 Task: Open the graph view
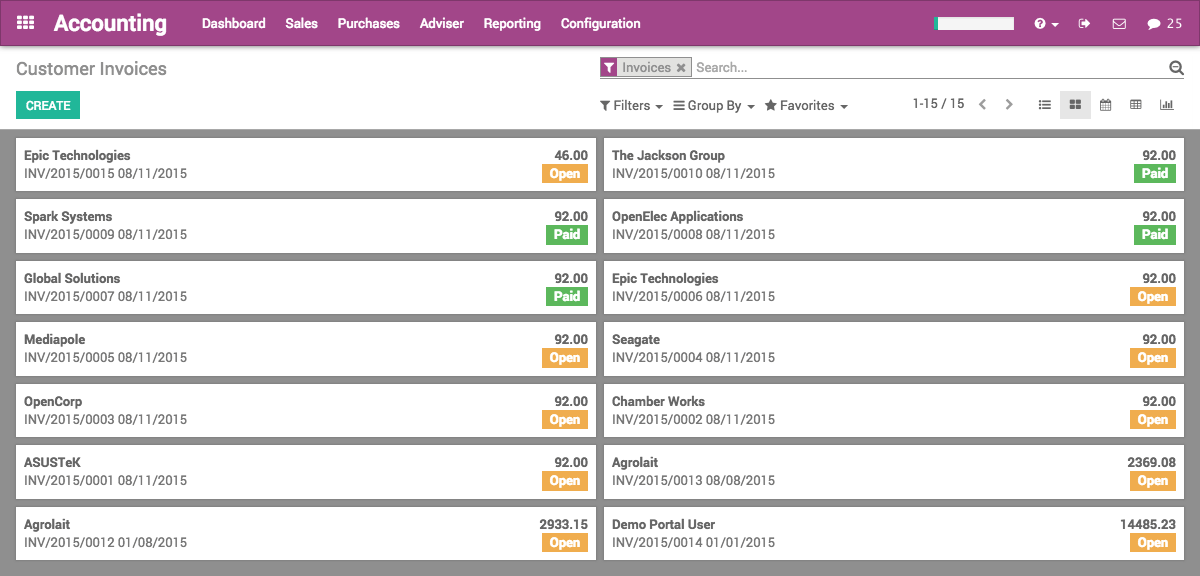tap(1165, 104)
